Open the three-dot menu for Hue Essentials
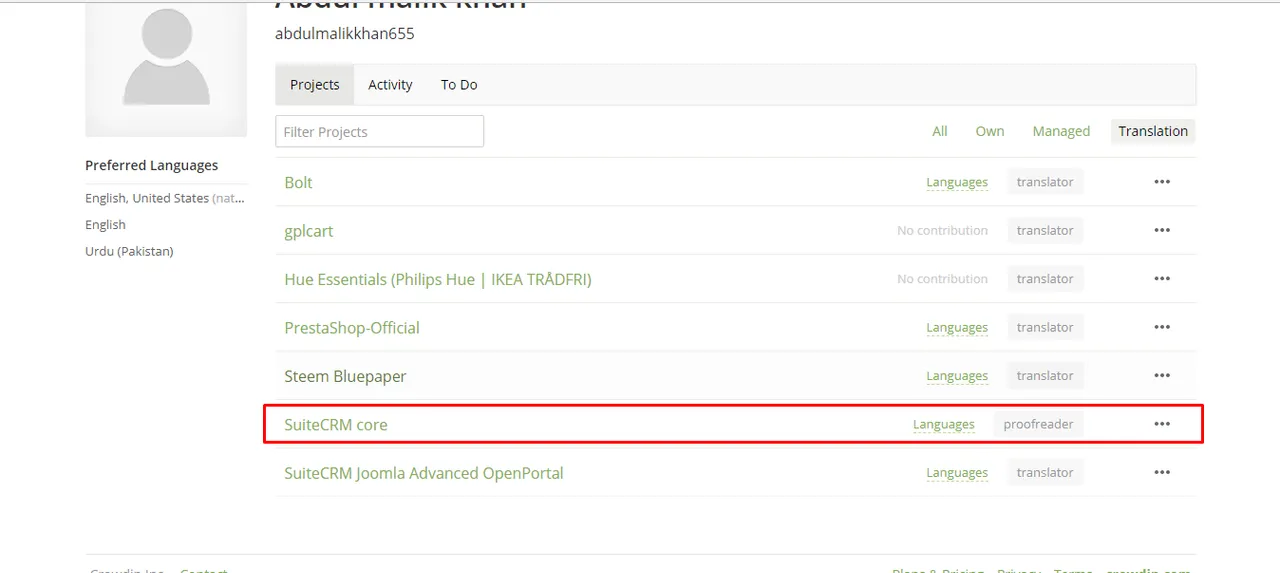The height and width of the screenshot is (573, 1280). coord(1162,279)
